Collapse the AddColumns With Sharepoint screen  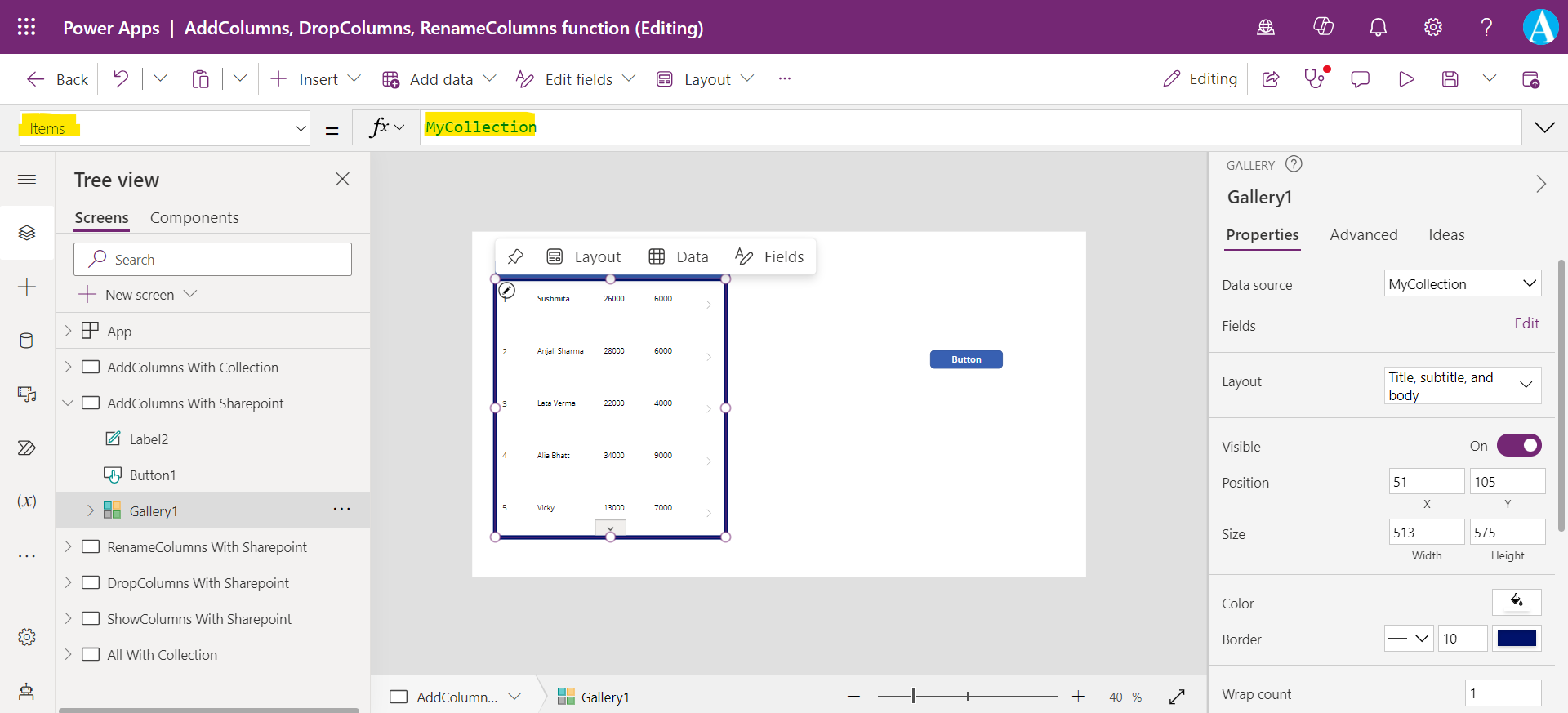[69, 403]
